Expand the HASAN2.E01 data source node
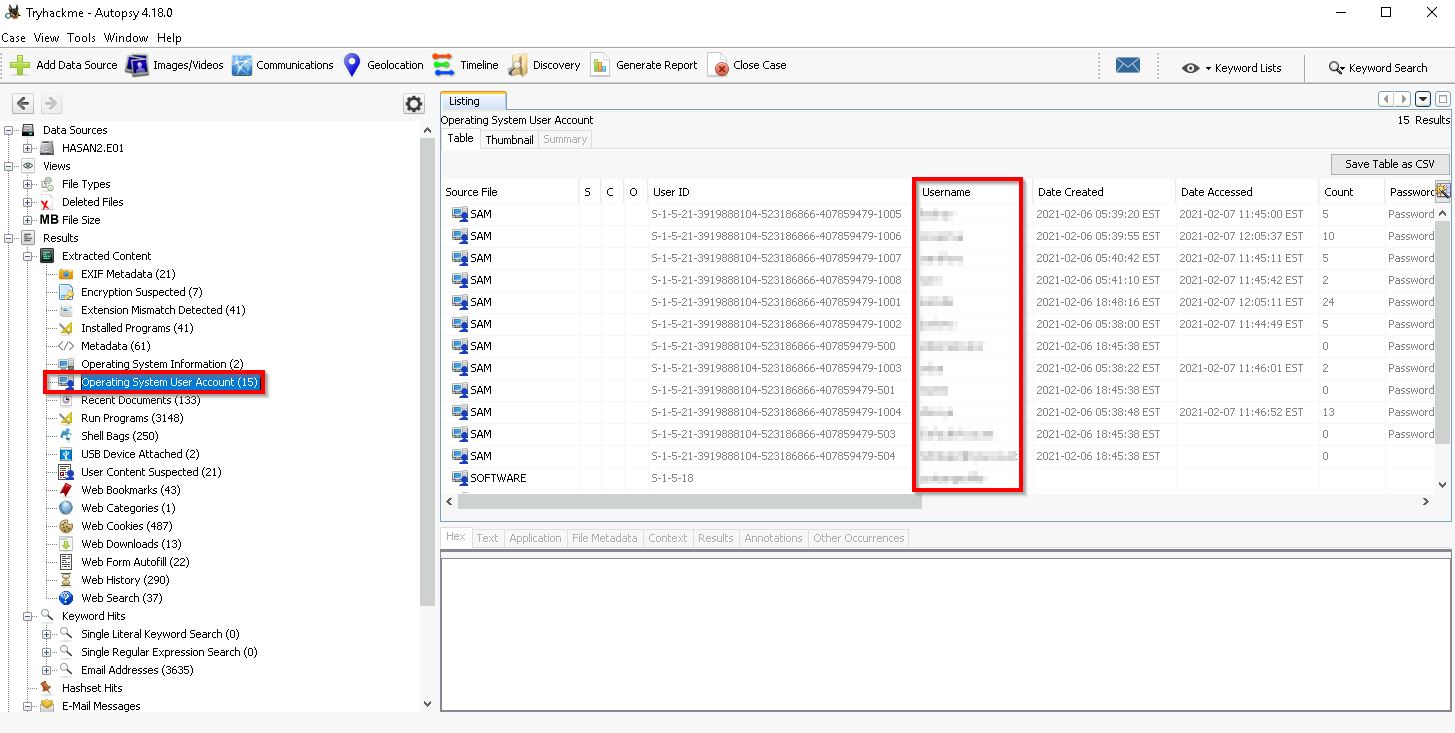The height and width of the screenshot is (733, 1455). coord(29,148)
